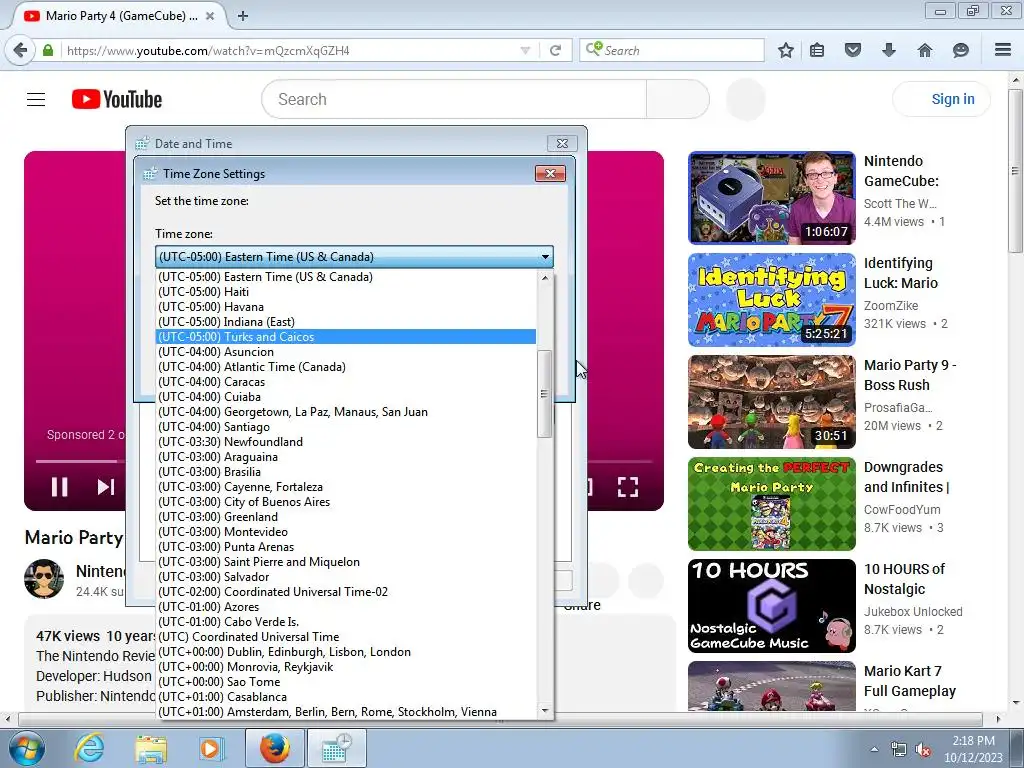Open Downgrades and Infinites video link
Image resolution: width=1024 pixels, height=768 pixels.
pos(906,477)
